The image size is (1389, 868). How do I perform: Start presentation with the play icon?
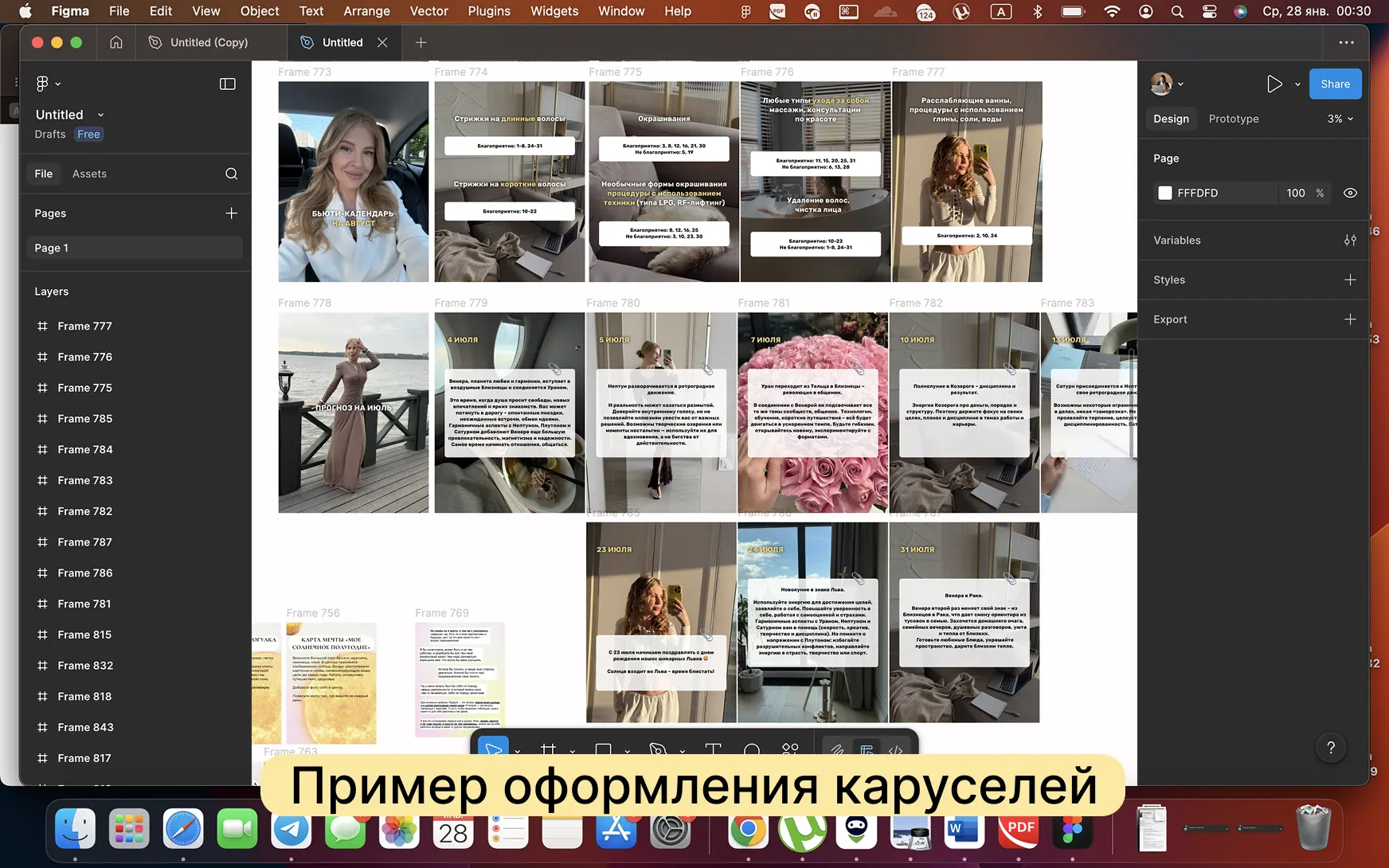[x=1274, y=84]
